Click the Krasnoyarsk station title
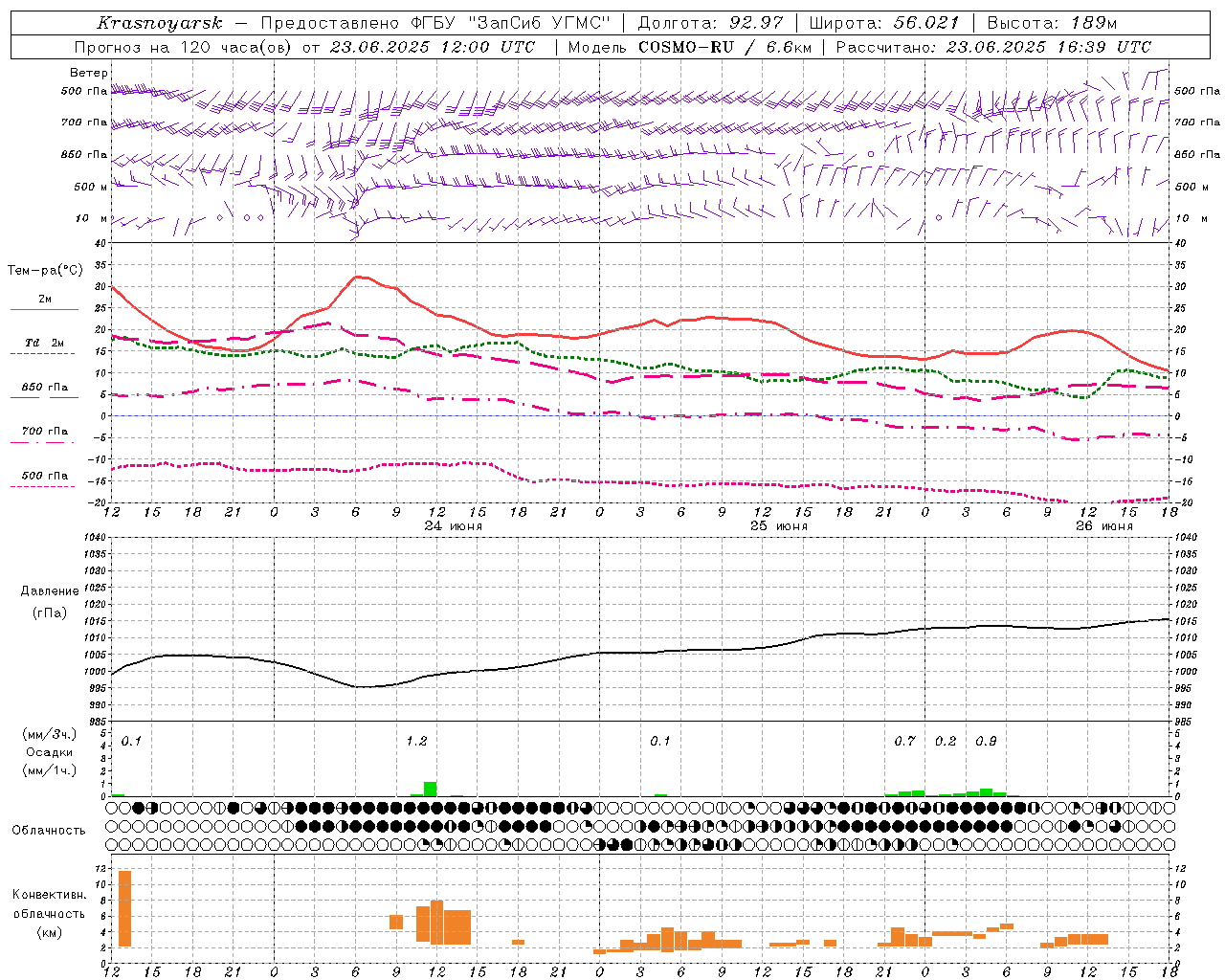 159,23
